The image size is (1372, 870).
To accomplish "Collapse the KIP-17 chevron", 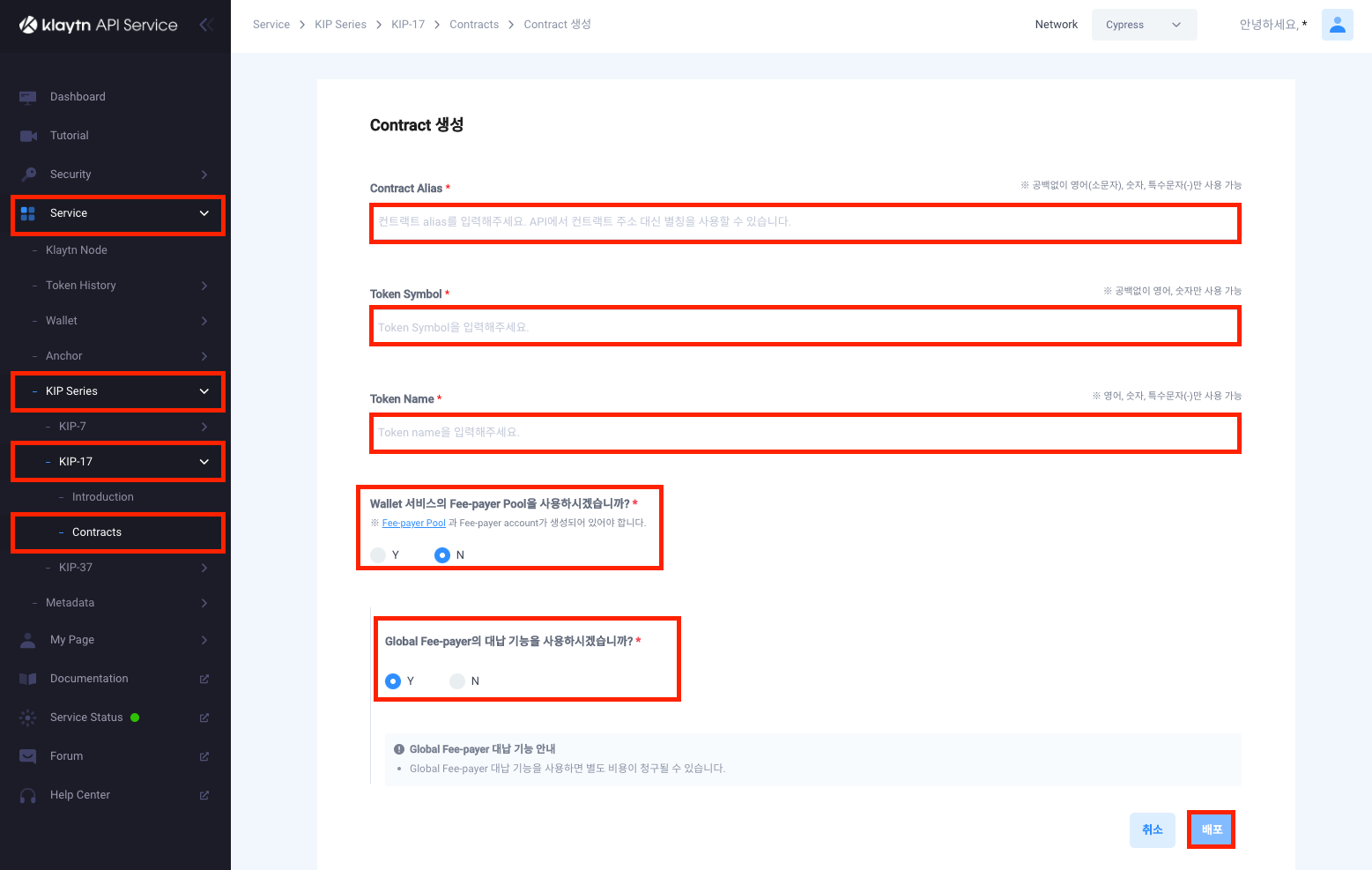I will click(x=204, y=462).
